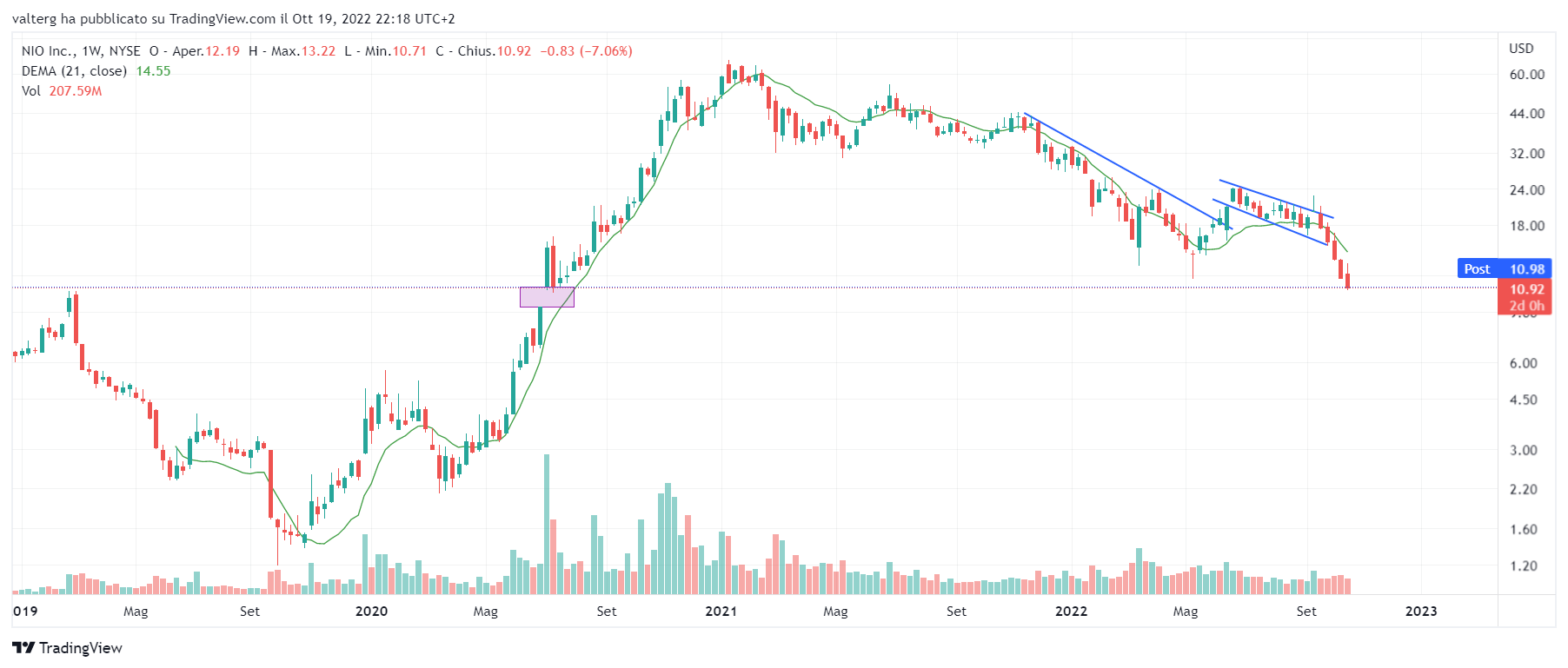Select the low value 10.71 in the legend
Screen dimensions: 1568x668
point(409,51)
